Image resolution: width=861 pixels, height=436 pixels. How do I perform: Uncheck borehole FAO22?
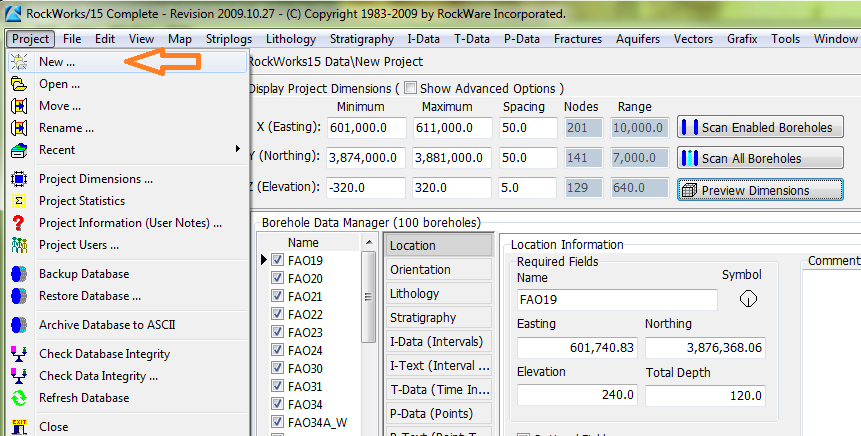click(277, 314)
